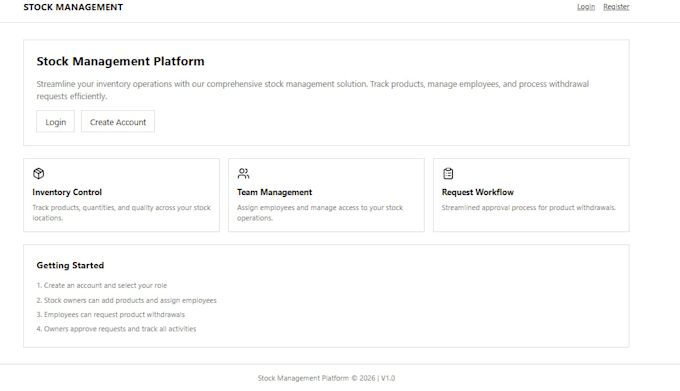The height and width of the screenshot is (391, 680).
Task: Click the Create Account button
Action: pyautogui.click(x=118, y=122)
